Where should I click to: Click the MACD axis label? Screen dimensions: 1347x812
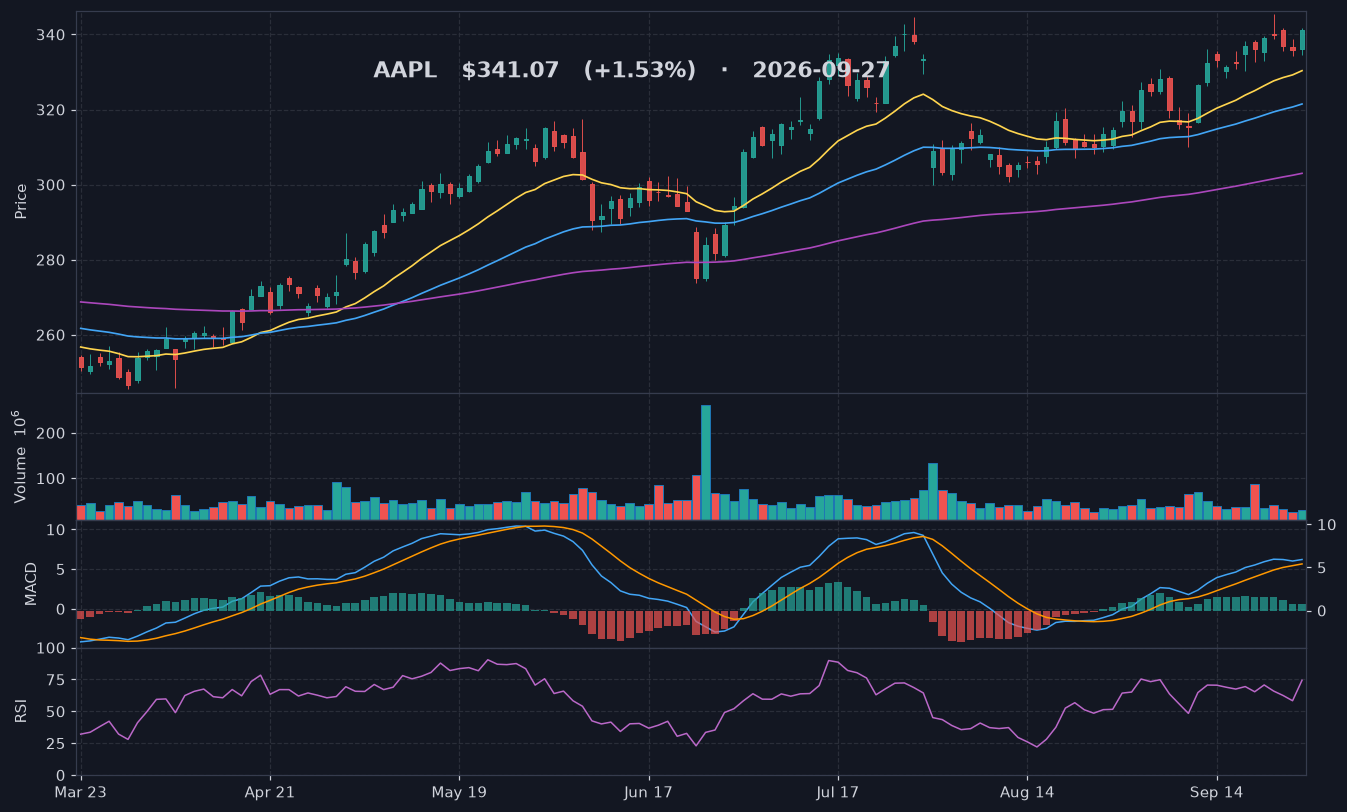coord(31,583)
